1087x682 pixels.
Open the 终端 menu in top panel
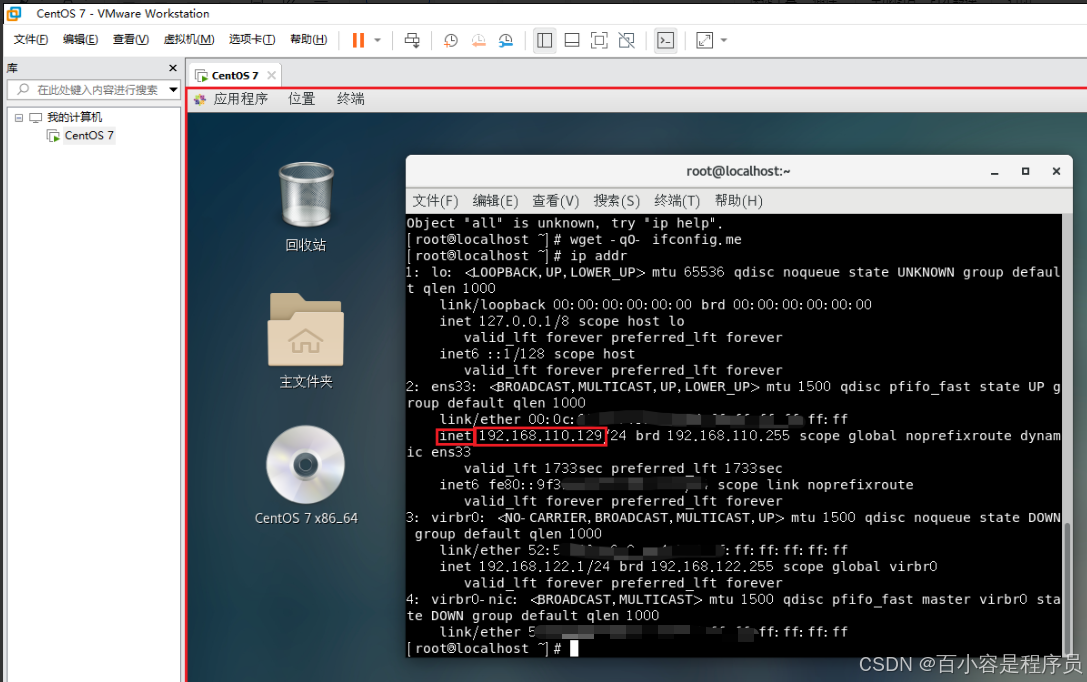(351, 99)
